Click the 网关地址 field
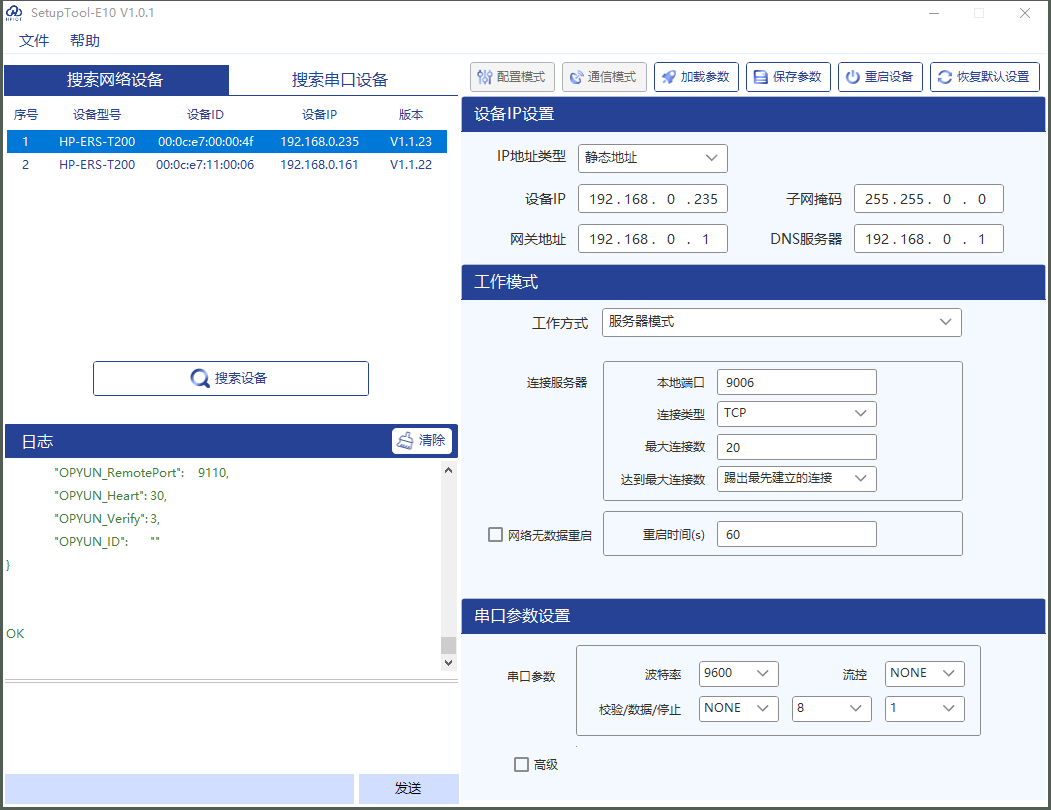Image resolution: width=1051 pixels, height=810 pixels. pos(652,239)
